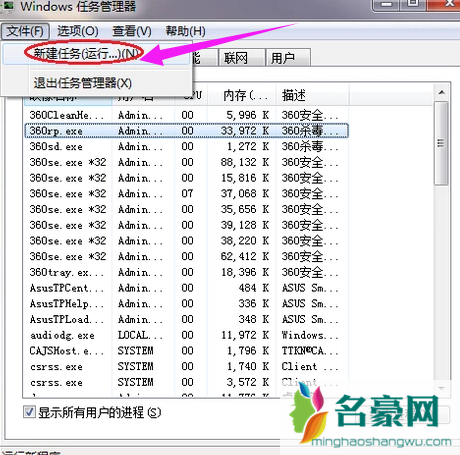This screenshot has width=460, height=455.
Task: Maximize the Task Manager window
Action: [413, 4]
